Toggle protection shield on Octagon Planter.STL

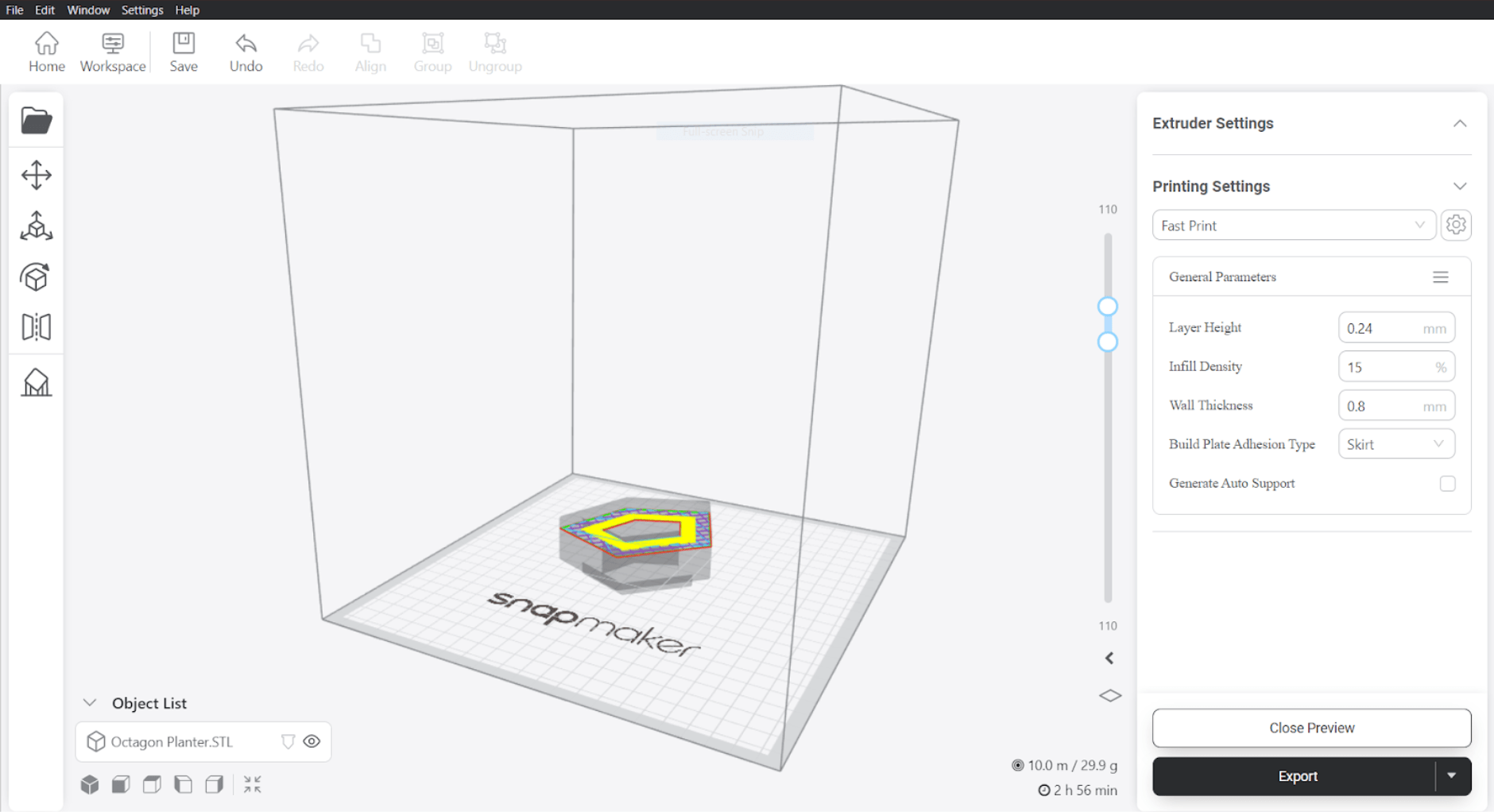[x=287, y=741]
